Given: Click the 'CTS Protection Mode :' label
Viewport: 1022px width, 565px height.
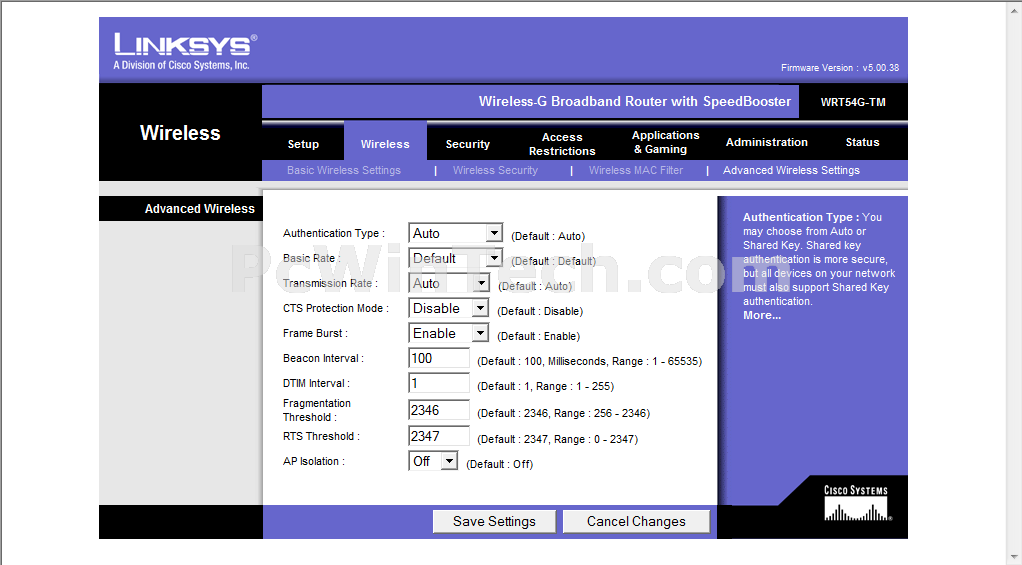Looking at the screenshot, I should point(336,308).
